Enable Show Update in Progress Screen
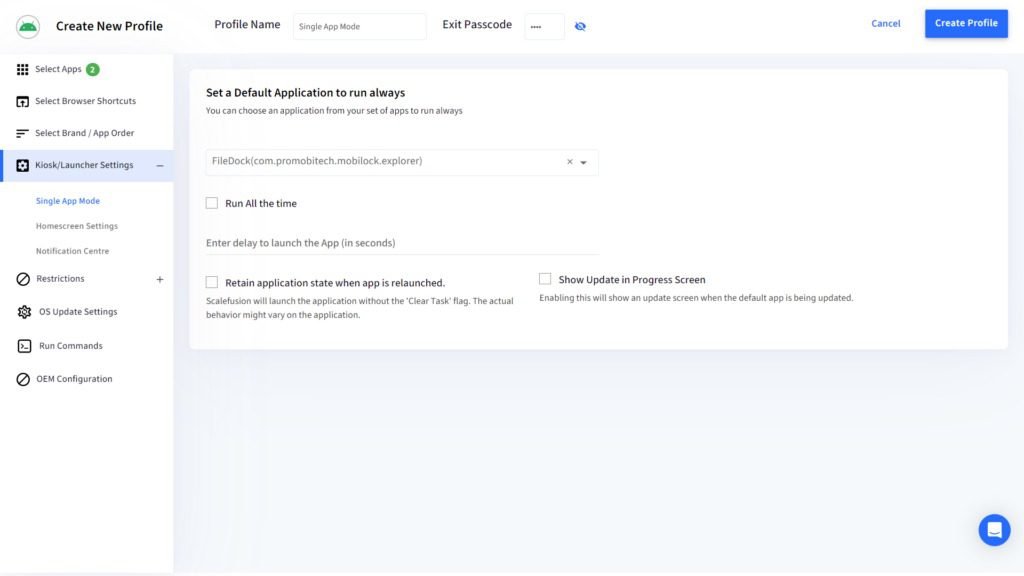 545,279
